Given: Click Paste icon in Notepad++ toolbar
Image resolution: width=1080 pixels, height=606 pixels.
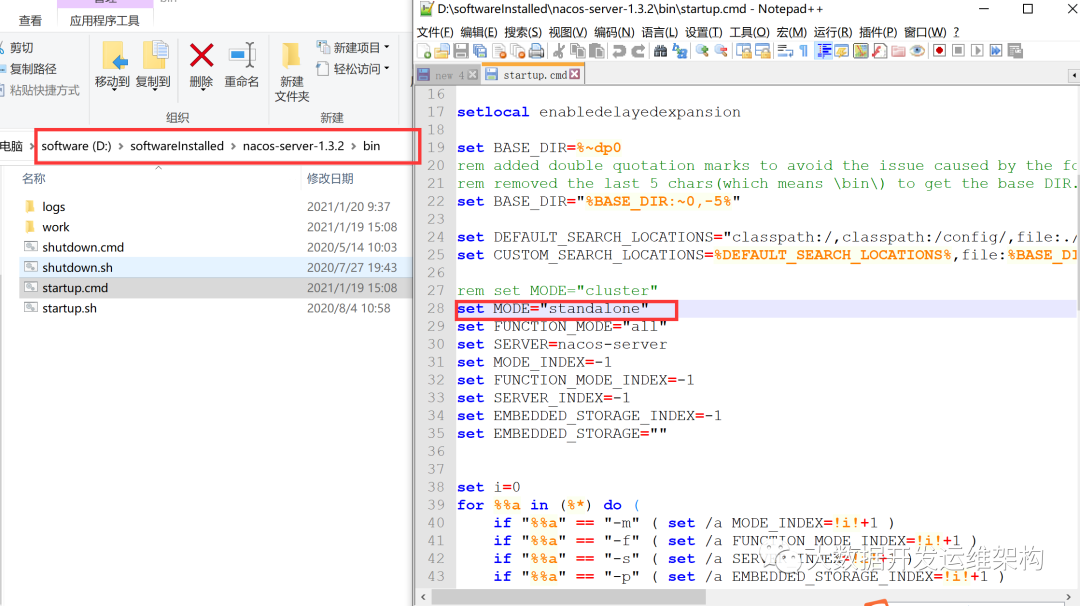Looking at the screenshot, I should tap(596, 51).
